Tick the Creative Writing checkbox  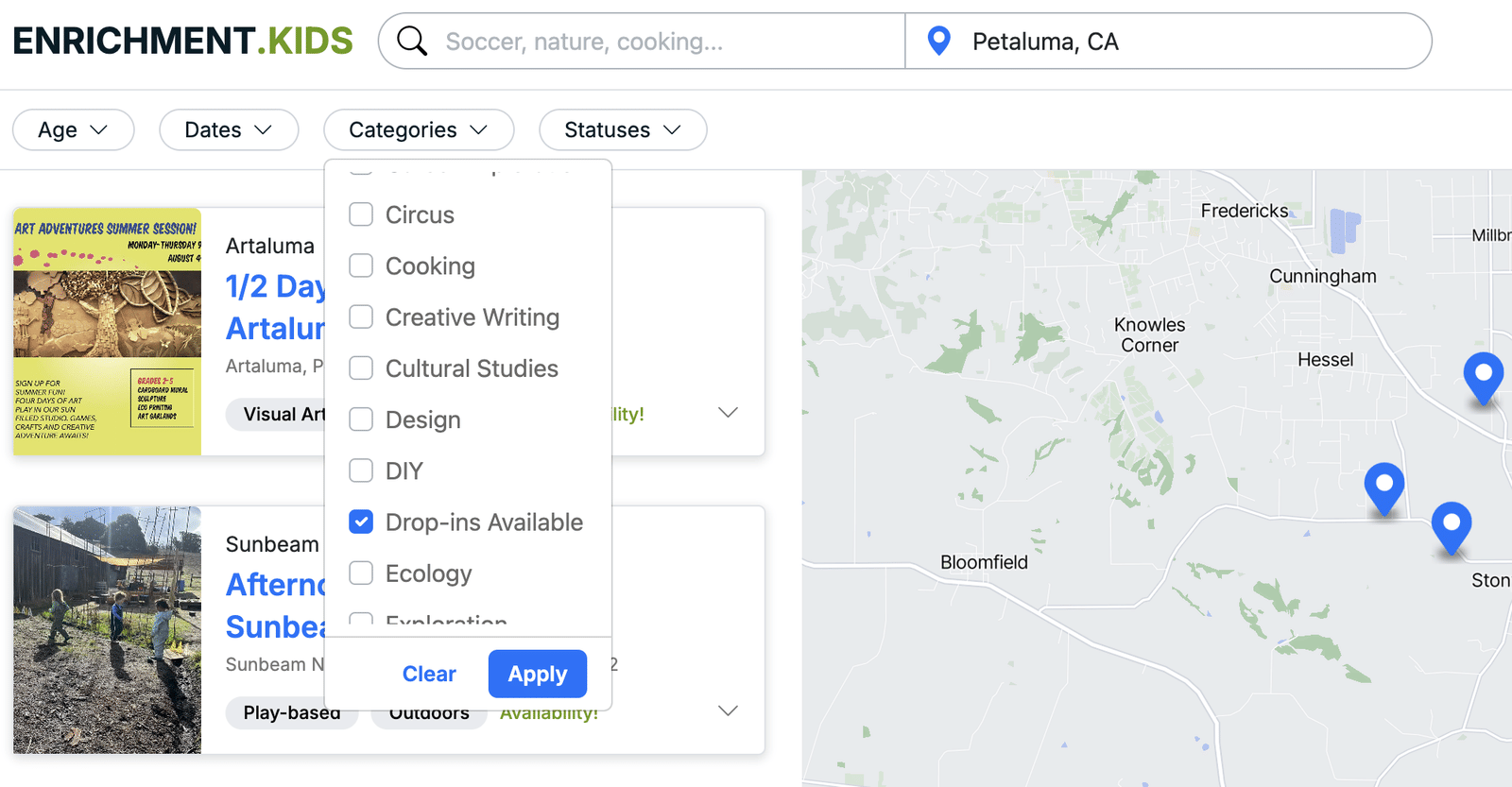pos(361,317)
